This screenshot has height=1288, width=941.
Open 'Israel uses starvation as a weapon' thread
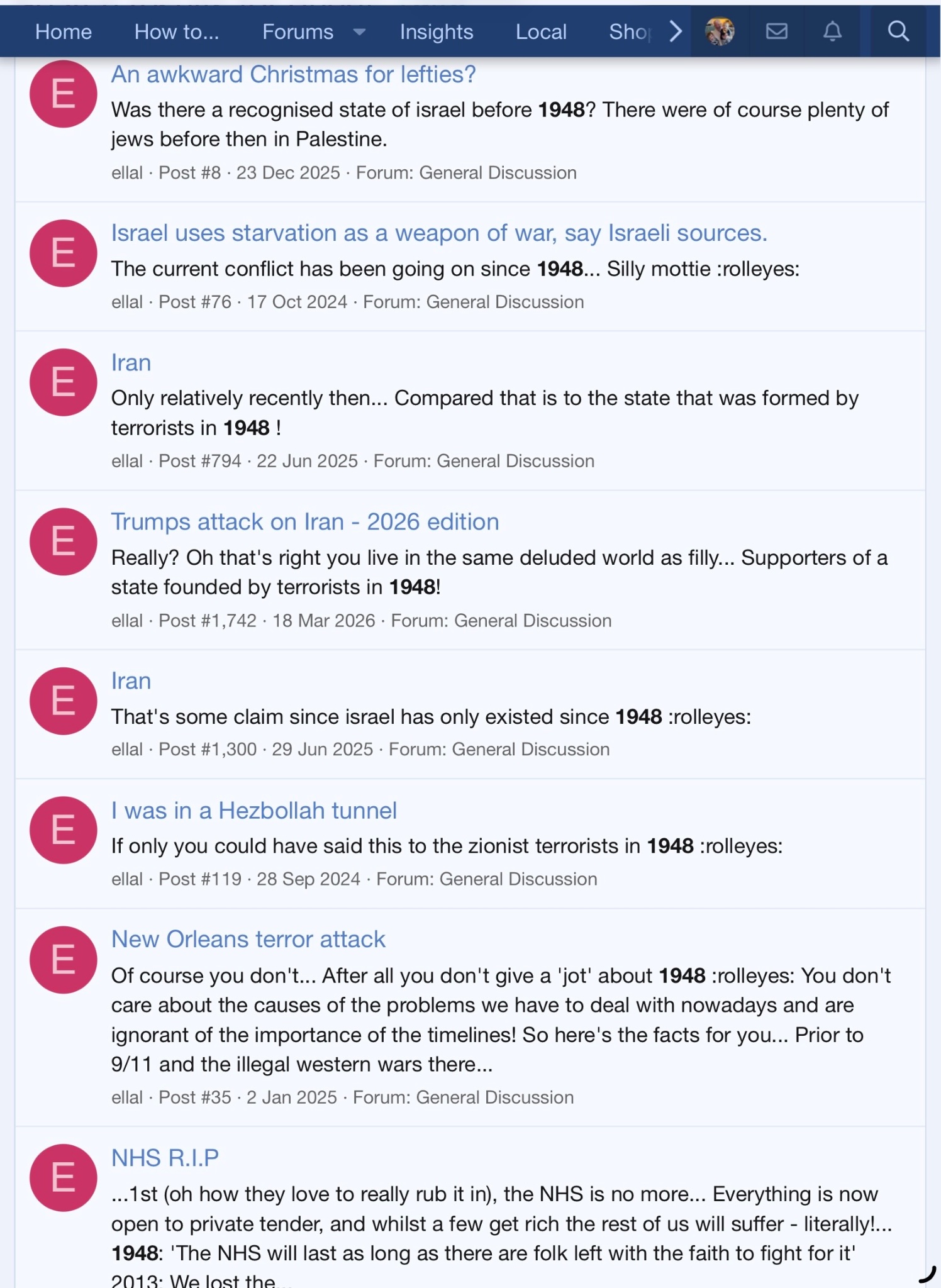point(439,233)
